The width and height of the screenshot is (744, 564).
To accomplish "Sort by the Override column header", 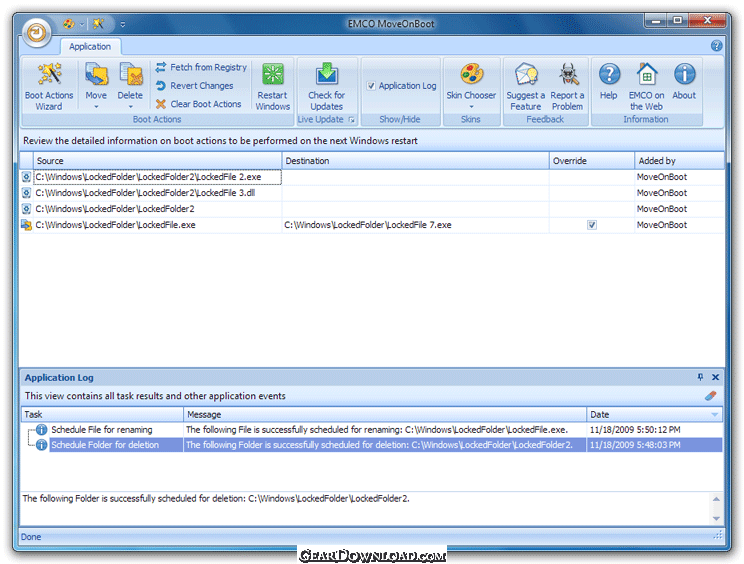I will [592, 161].
